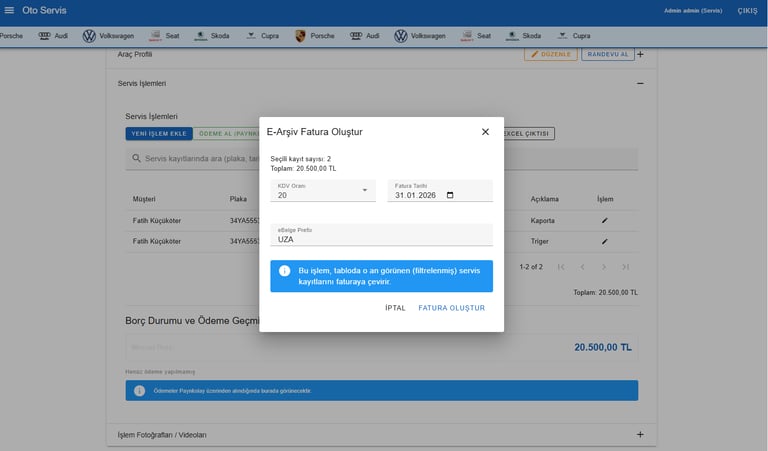Viewport: 768px width, 451px height.
Task: Select the first Volkswagen logo
Action: tap(89, 36)
